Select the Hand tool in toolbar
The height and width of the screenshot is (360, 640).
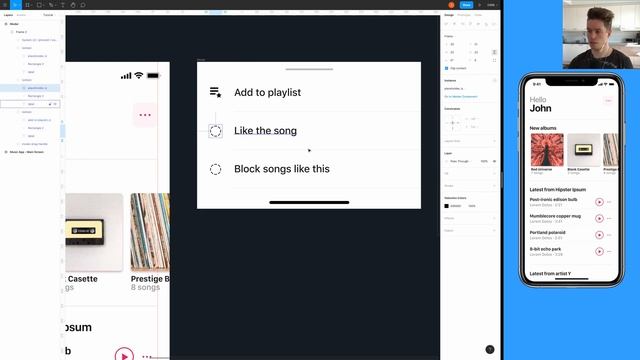(x=73, y=5)
